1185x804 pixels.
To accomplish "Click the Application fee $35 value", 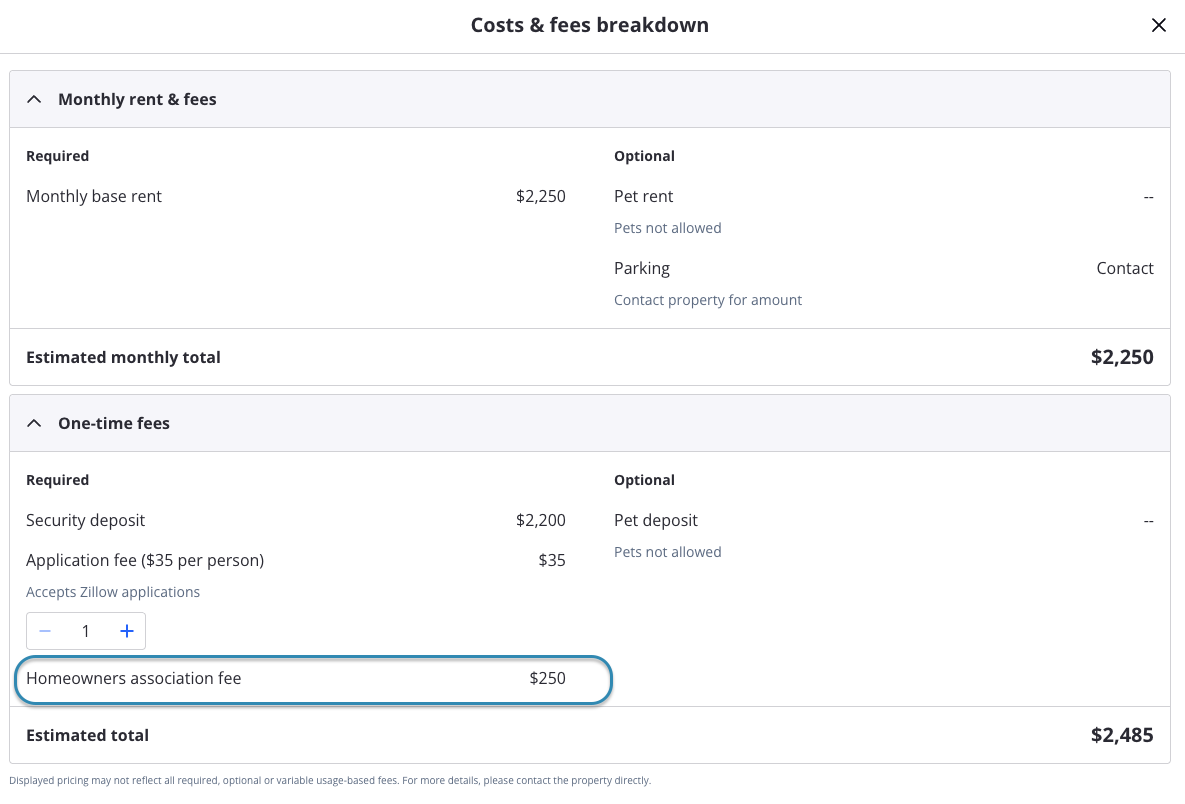I will click(552, 560).
